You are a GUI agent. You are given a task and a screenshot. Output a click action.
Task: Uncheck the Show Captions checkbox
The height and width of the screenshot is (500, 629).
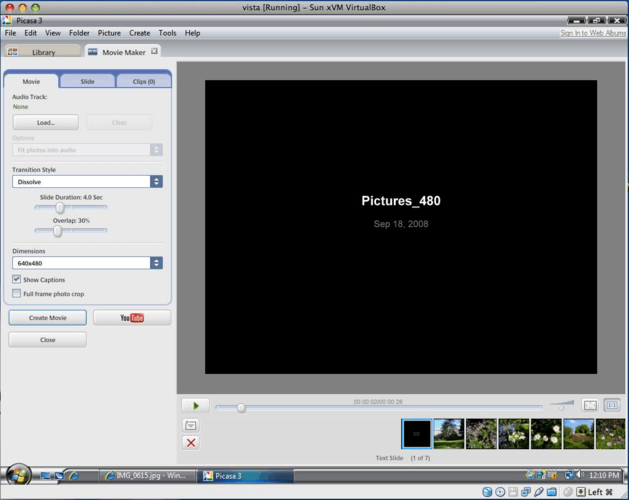17,280
